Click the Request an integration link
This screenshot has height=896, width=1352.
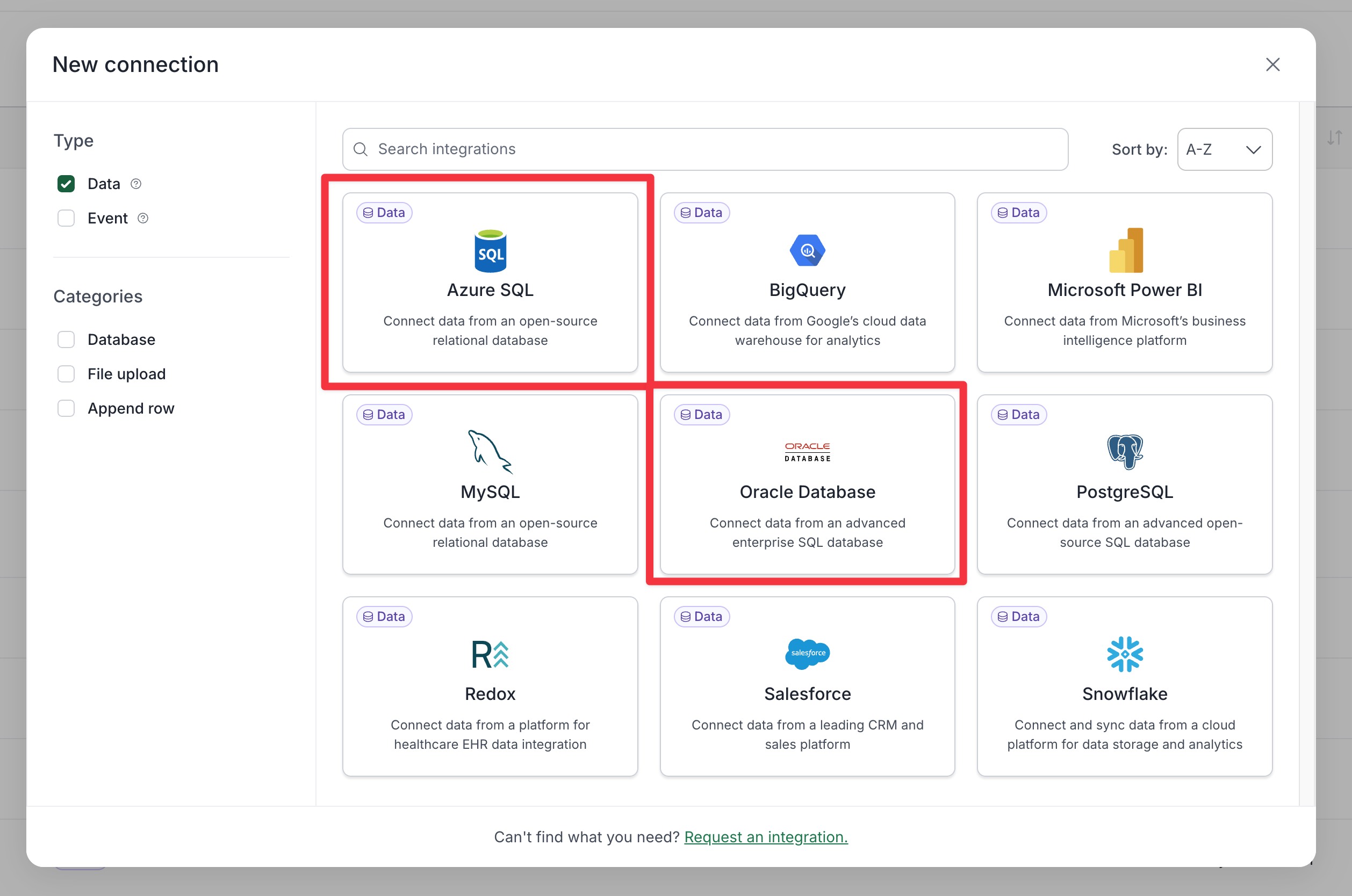click(x=765, y=836)
